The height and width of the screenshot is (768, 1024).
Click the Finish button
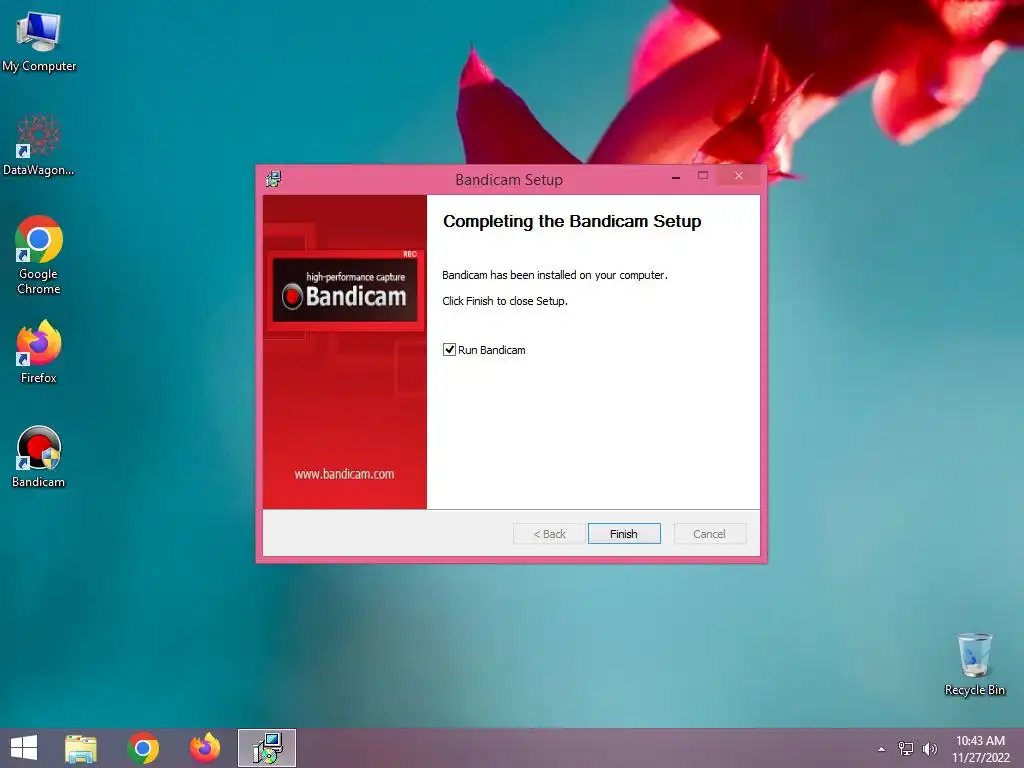click(x=624, y=534)
